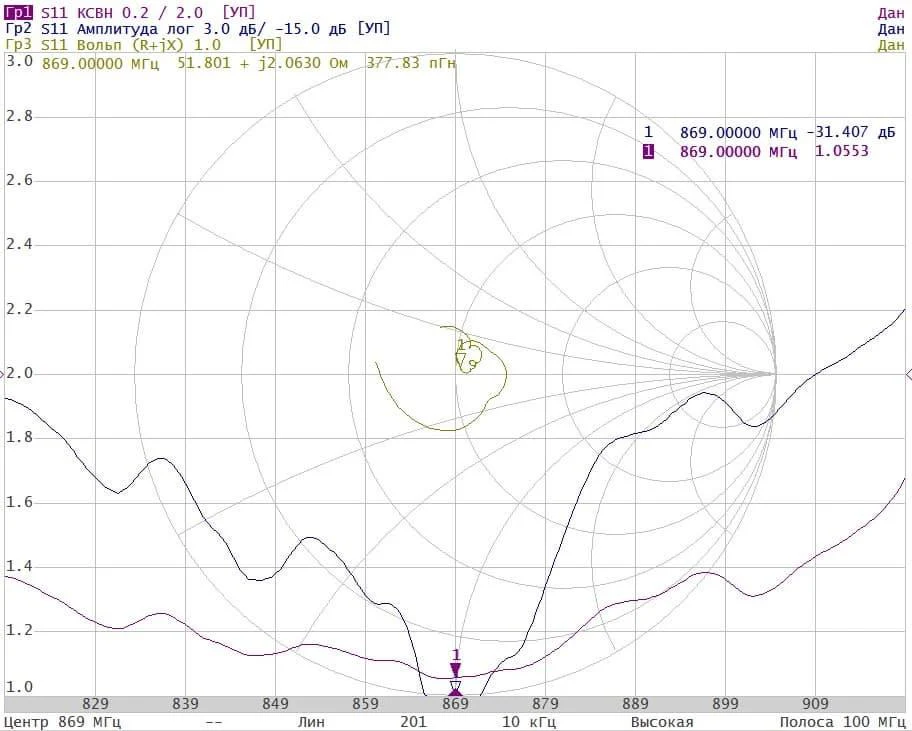Click the Высокая power level setting
The height and width of the screenshot is (731, 912).
point(661,722)
